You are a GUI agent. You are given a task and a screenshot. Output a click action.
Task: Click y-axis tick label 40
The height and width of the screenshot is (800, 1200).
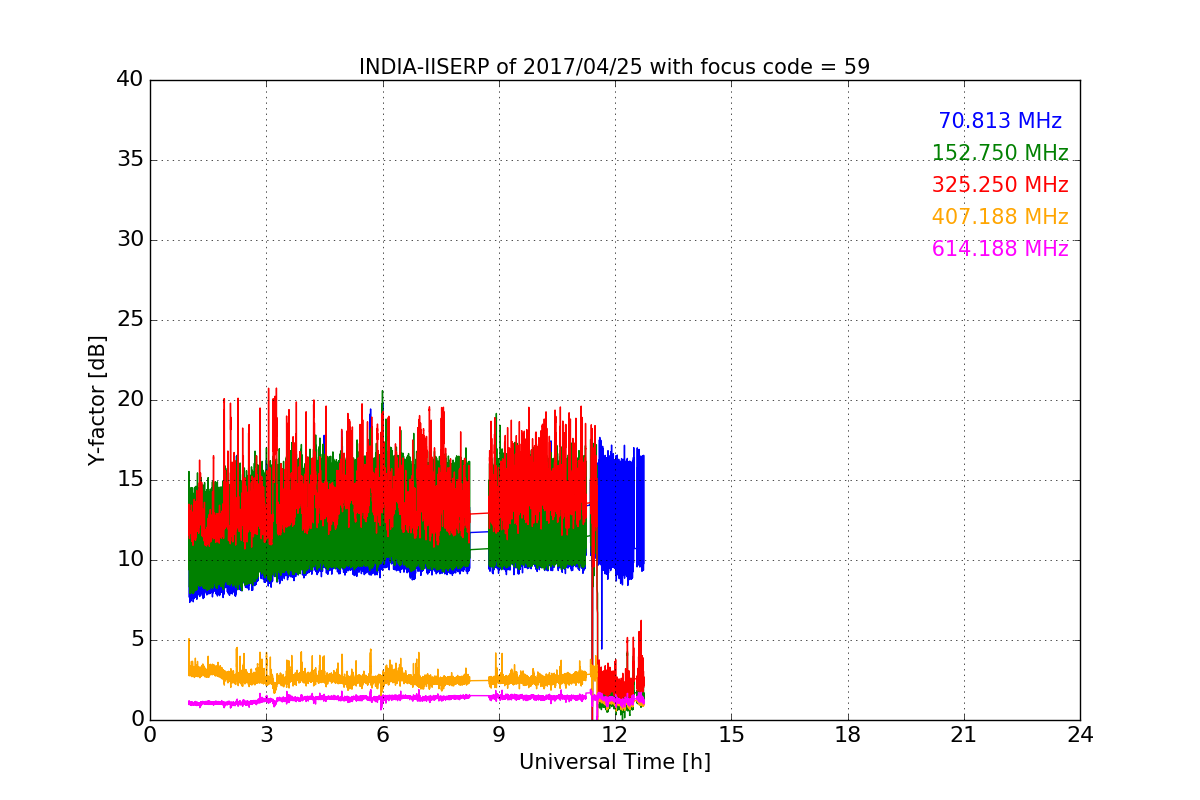(x=130, y=80)
